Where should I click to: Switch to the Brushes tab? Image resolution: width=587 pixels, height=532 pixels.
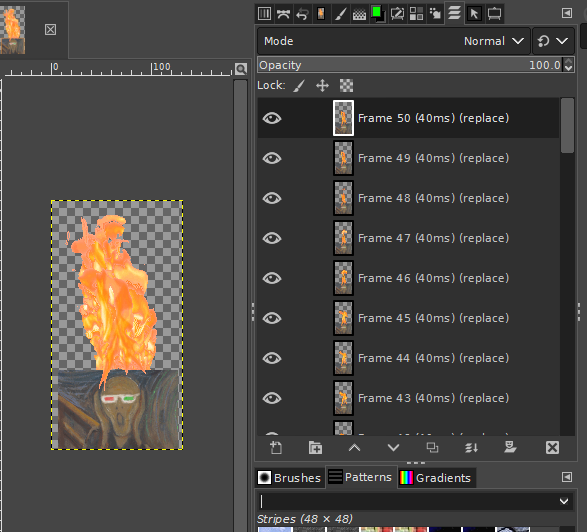[x=289, y=478]
